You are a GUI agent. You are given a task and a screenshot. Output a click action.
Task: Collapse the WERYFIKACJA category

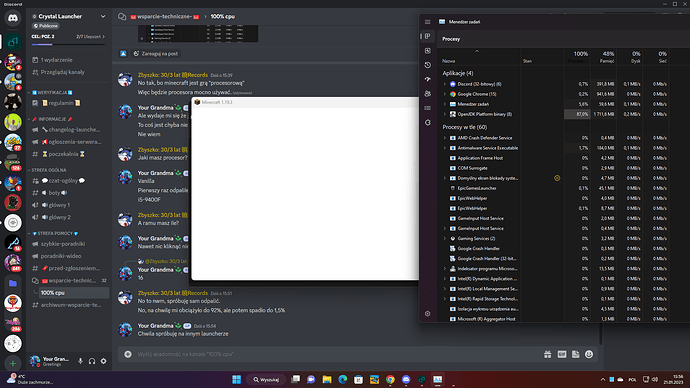coord(52,93)
